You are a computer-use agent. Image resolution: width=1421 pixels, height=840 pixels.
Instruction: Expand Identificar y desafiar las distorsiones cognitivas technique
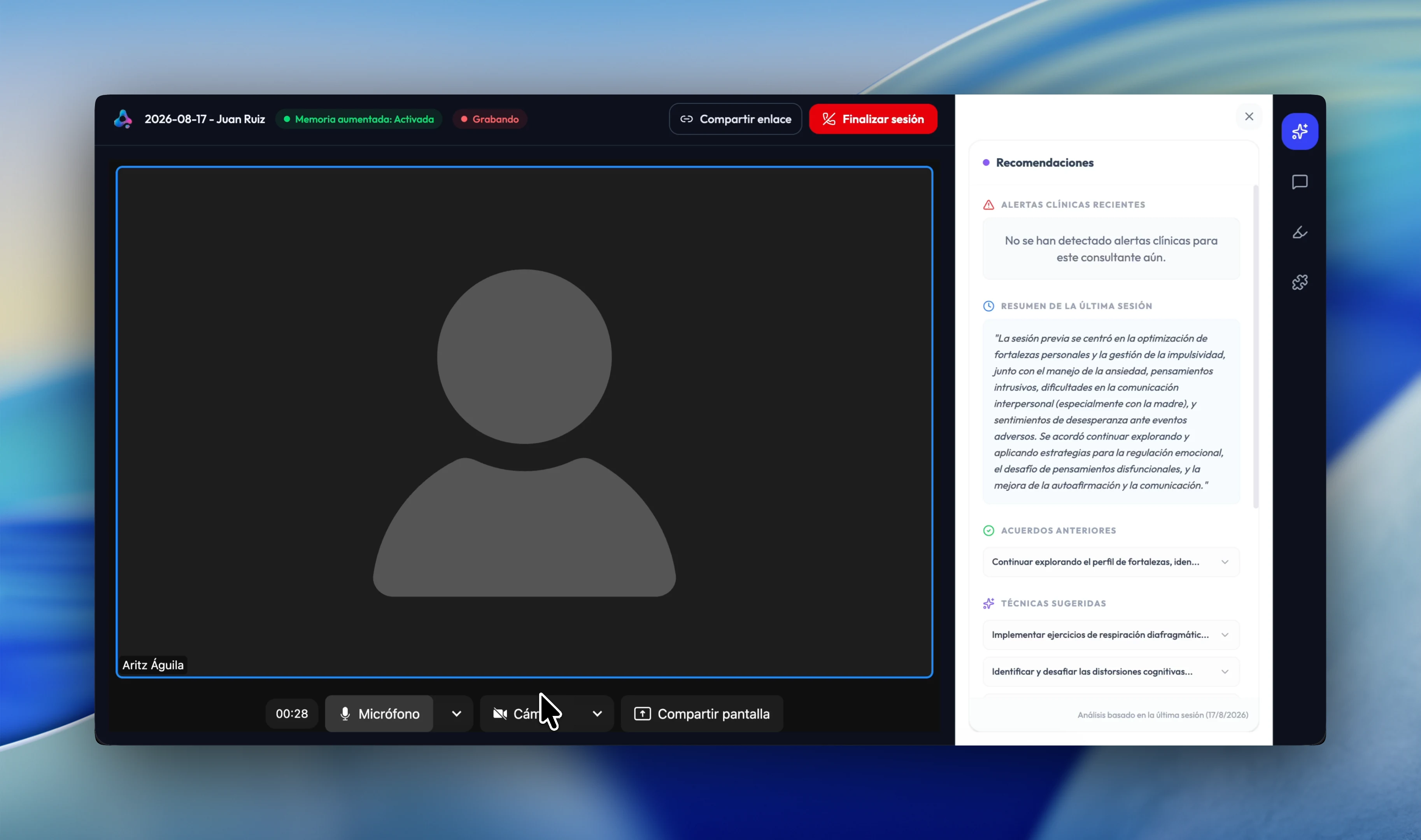[1111, 672]
